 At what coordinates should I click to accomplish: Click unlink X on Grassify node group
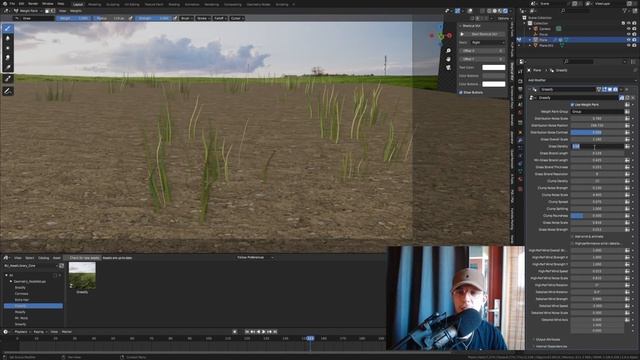pos(633,98)
